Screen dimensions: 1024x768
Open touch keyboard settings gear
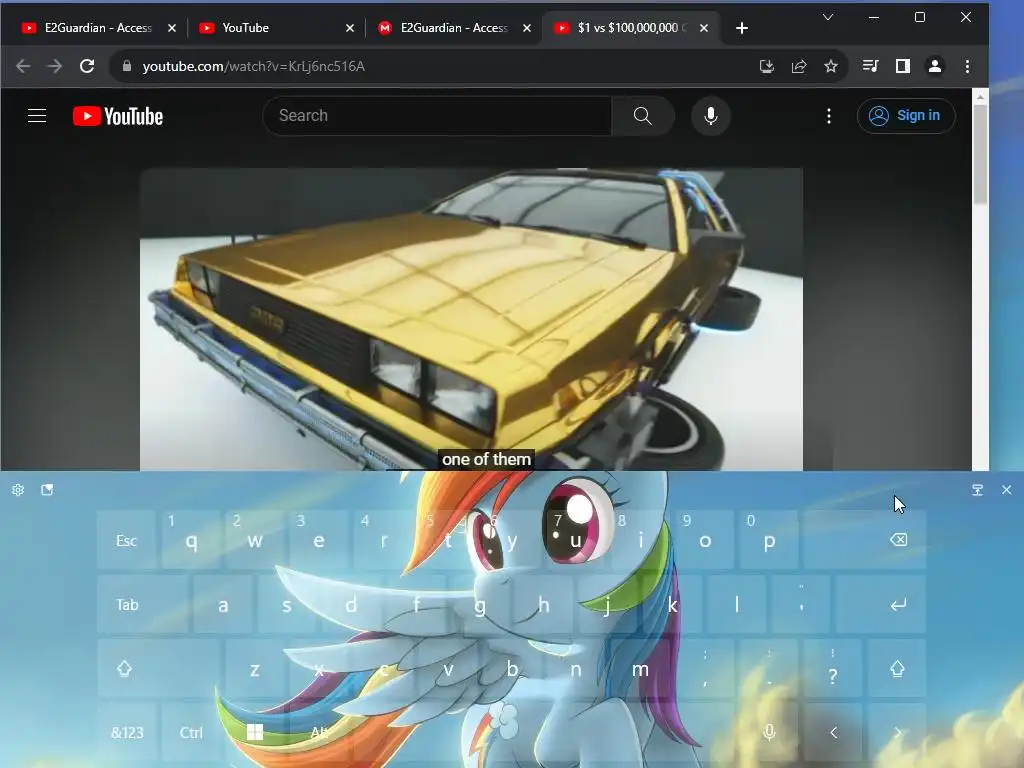click(x=18, y=490)
